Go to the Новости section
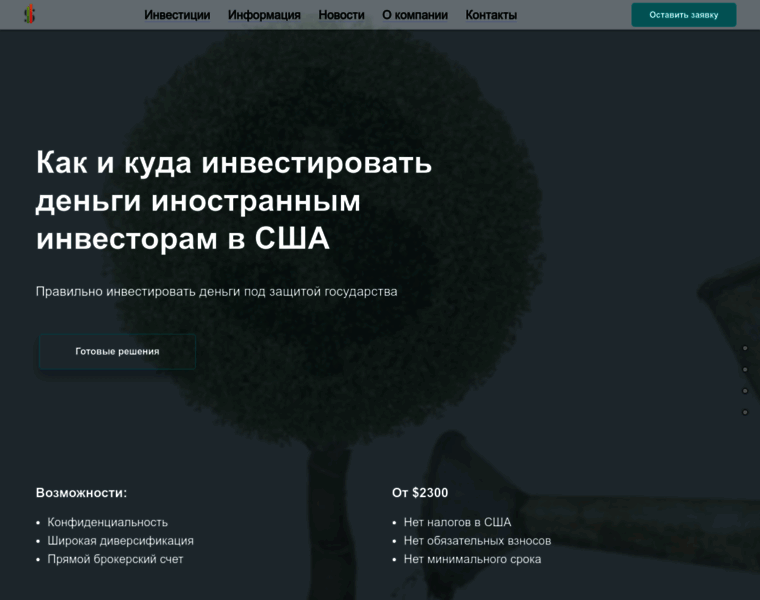Image resolution: width=760 pixels, height=600 pixels. [341, 15]
